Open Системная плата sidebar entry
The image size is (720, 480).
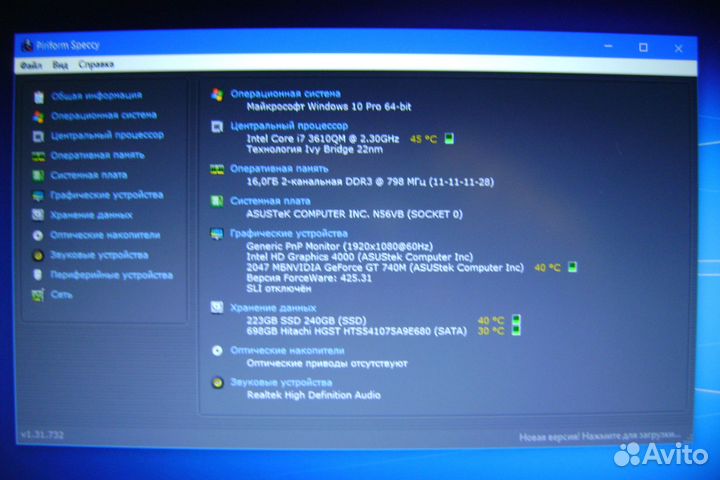[89, 175]
